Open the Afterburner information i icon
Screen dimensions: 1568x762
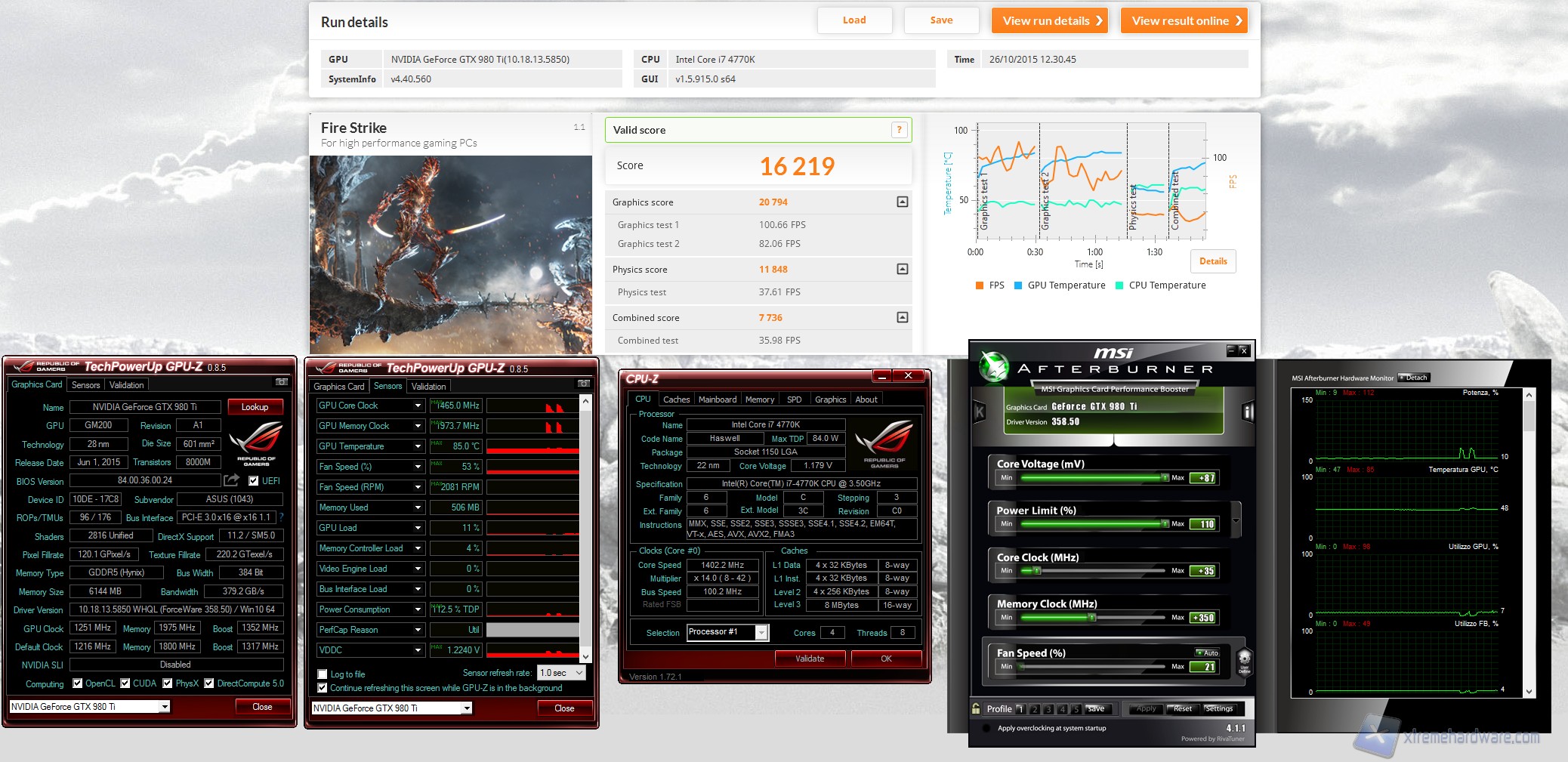pos(1248,412)
